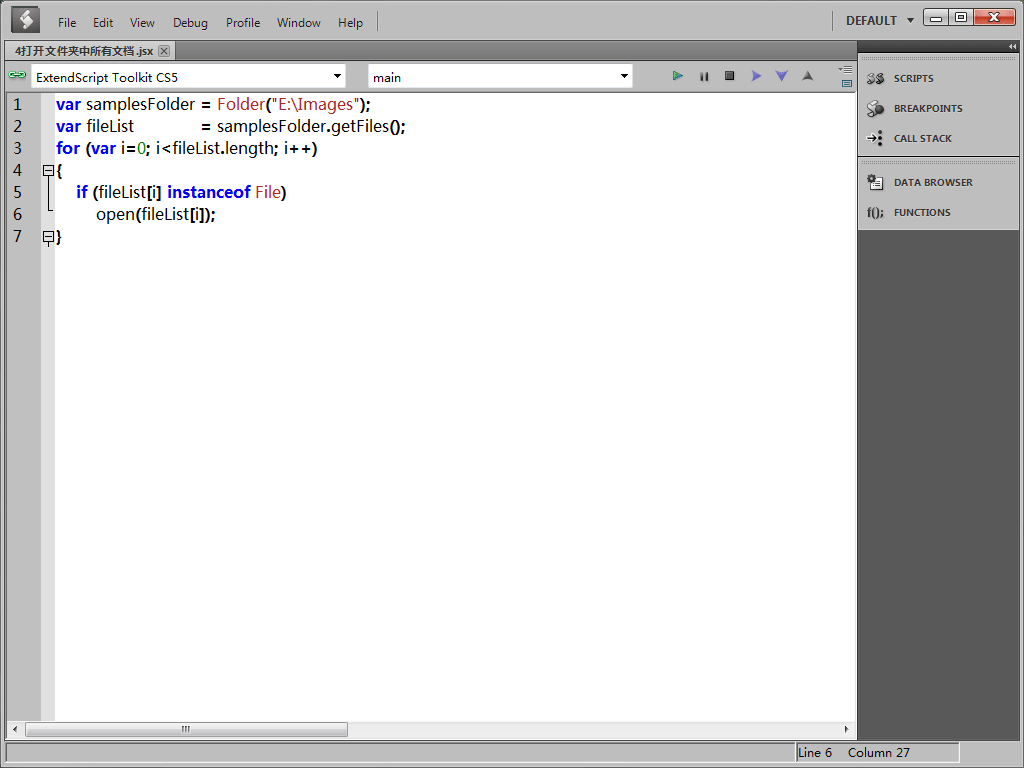Open the document flyout menu icon

click(846, 69)
